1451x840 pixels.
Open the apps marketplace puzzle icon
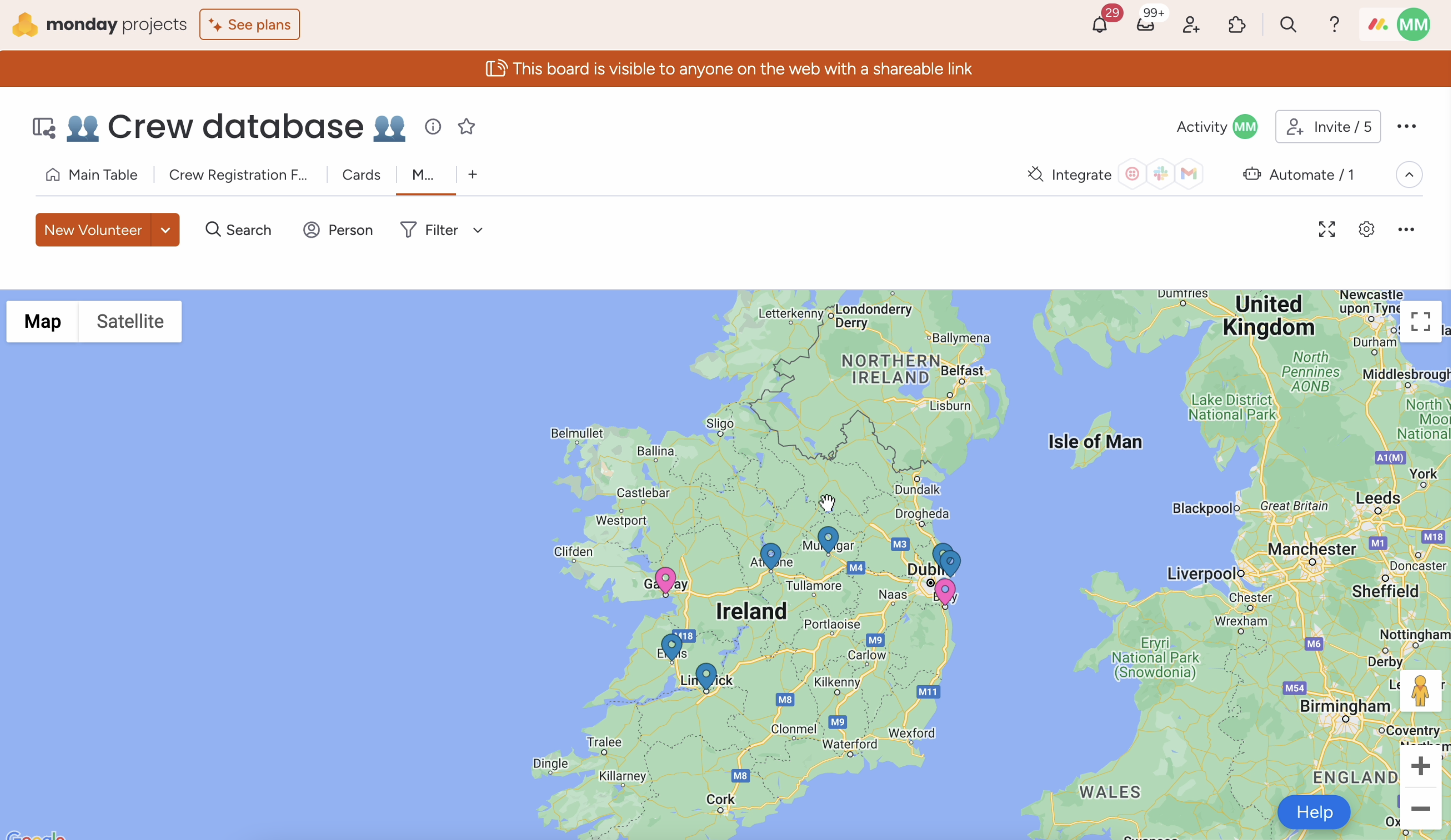click(x=1236, y=25)
